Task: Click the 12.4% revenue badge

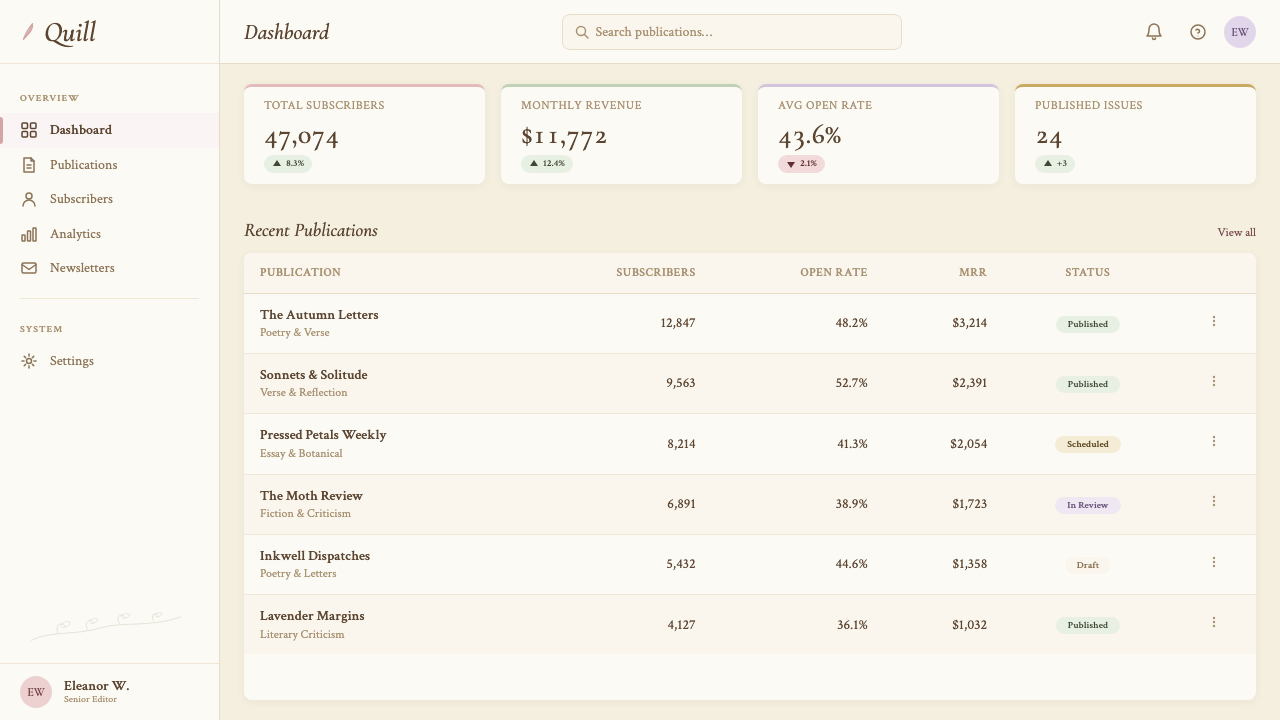Action: [547, 164]
